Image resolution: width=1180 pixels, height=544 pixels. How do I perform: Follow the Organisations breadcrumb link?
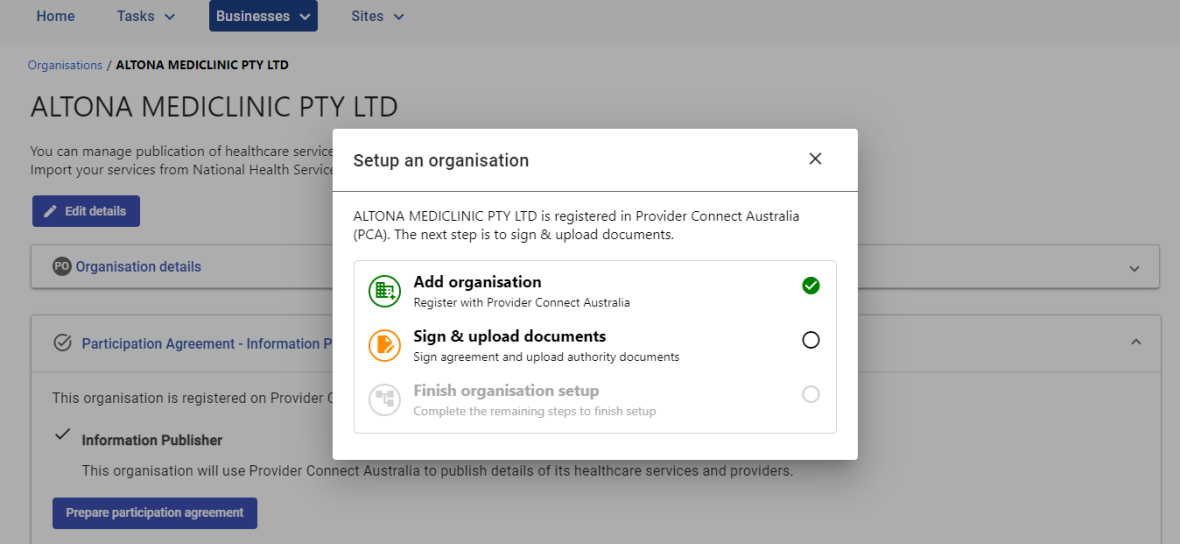pos(65,65)
